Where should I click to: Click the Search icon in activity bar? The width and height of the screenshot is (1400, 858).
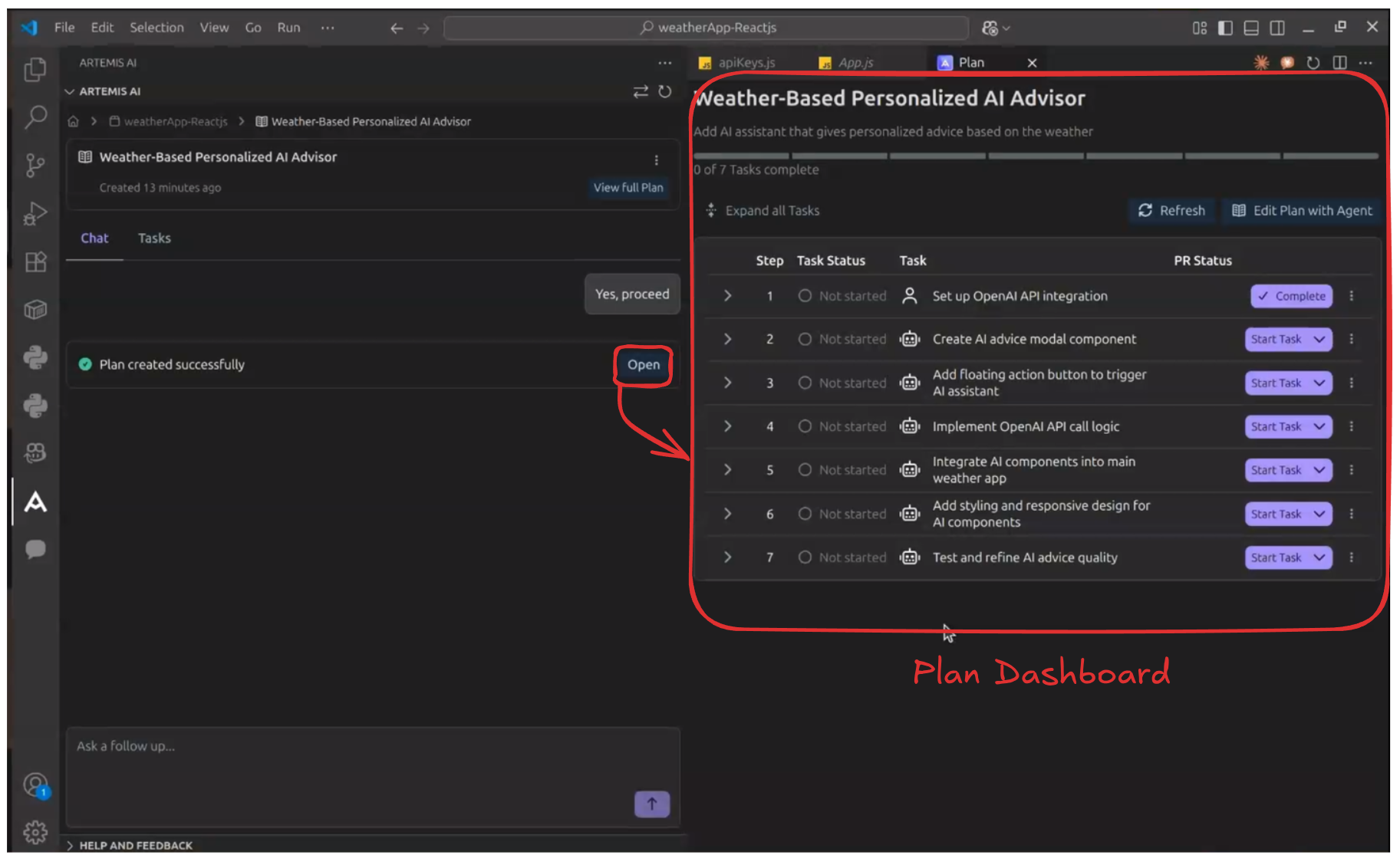coord(35,117)
